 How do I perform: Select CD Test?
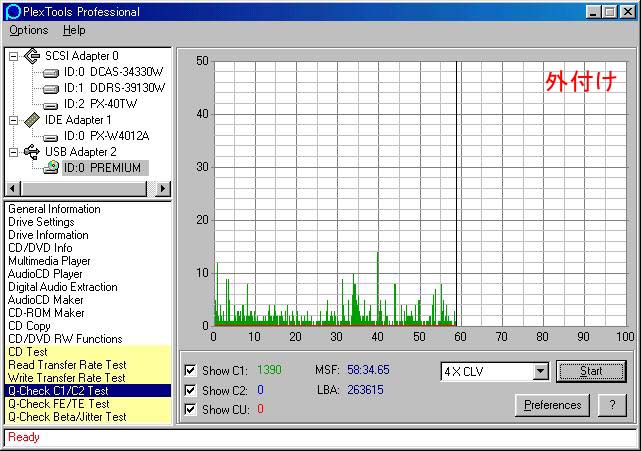pyautogui.click(x=88, y=352)
